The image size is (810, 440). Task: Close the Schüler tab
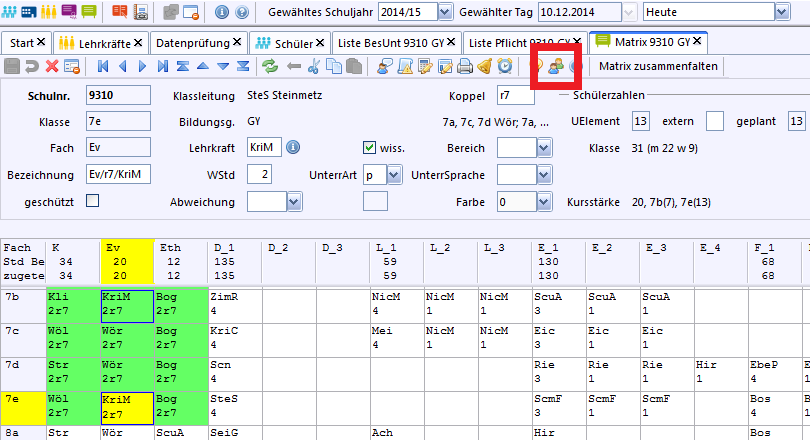click(x=320, y=42)
